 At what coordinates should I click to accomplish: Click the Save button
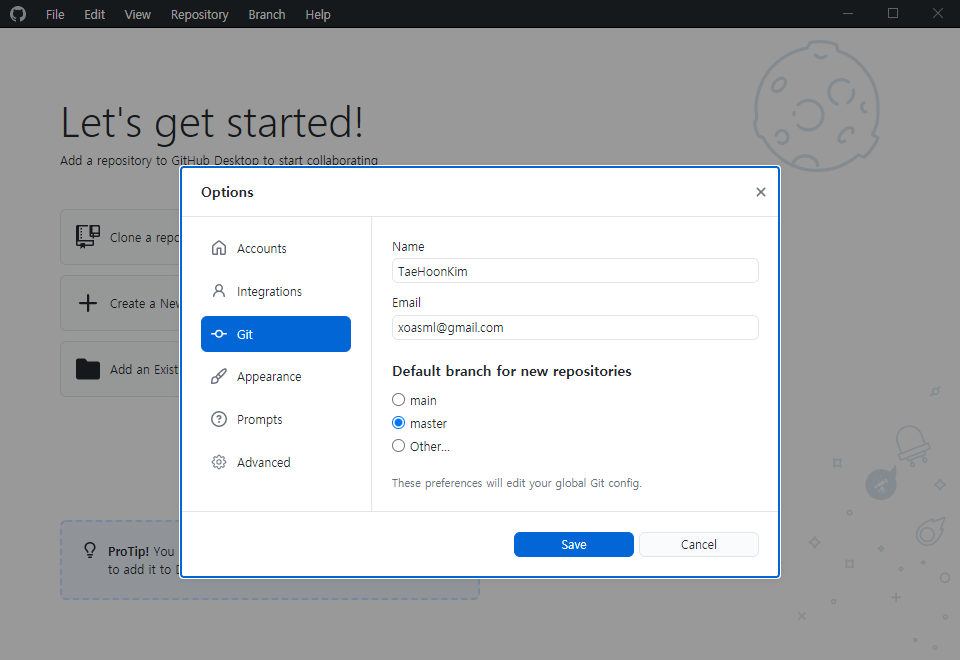(x=574, y=544)
